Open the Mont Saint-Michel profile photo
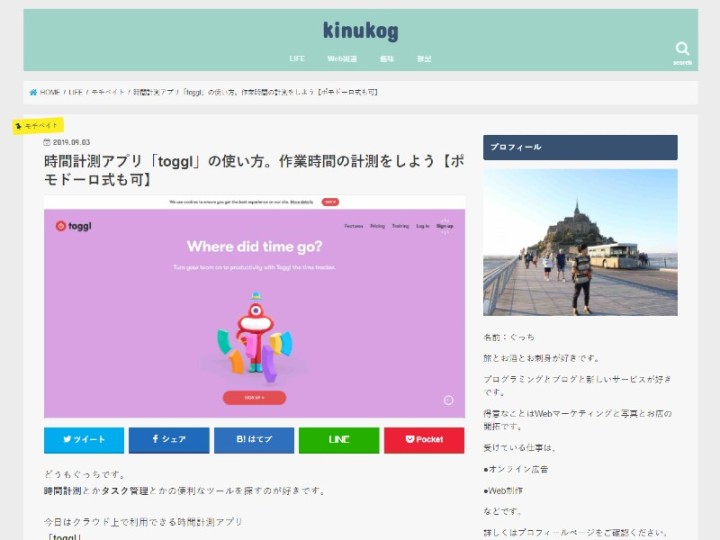Viewport: 720px width, 540px height. click(580, 242)
